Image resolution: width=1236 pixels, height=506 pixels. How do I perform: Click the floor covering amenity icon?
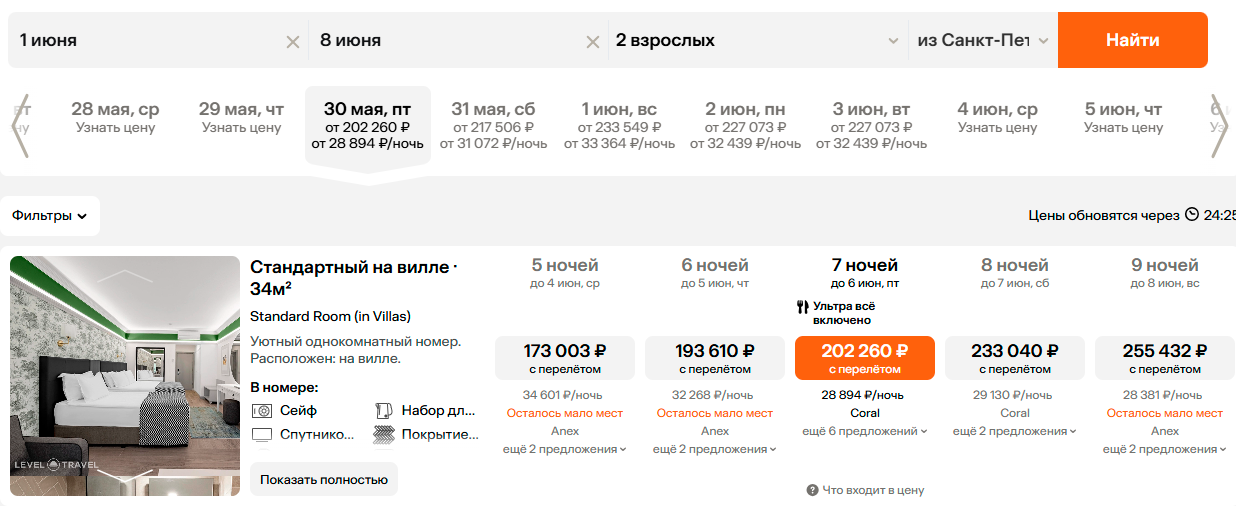(x=384, y=435)
